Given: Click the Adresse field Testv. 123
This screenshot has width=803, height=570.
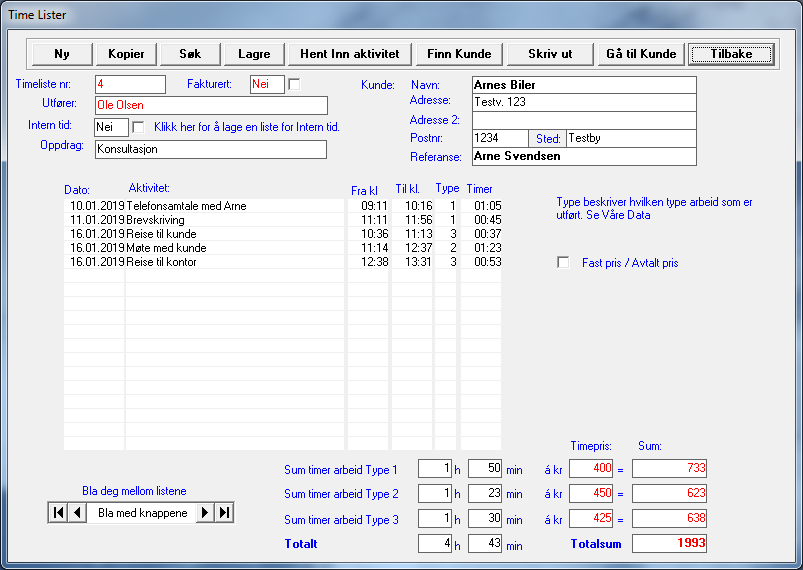Looking at the screenshot, I should [x=584, y=102].
